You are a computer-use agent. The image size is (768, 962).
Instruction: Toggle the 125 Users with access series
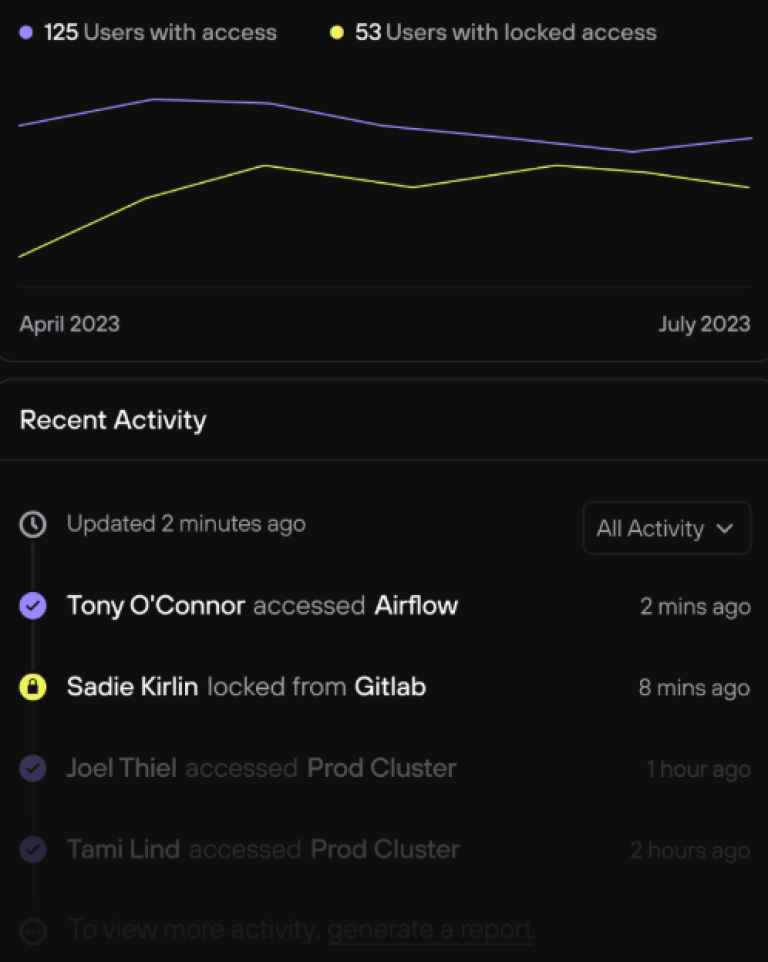click(160, 33)
